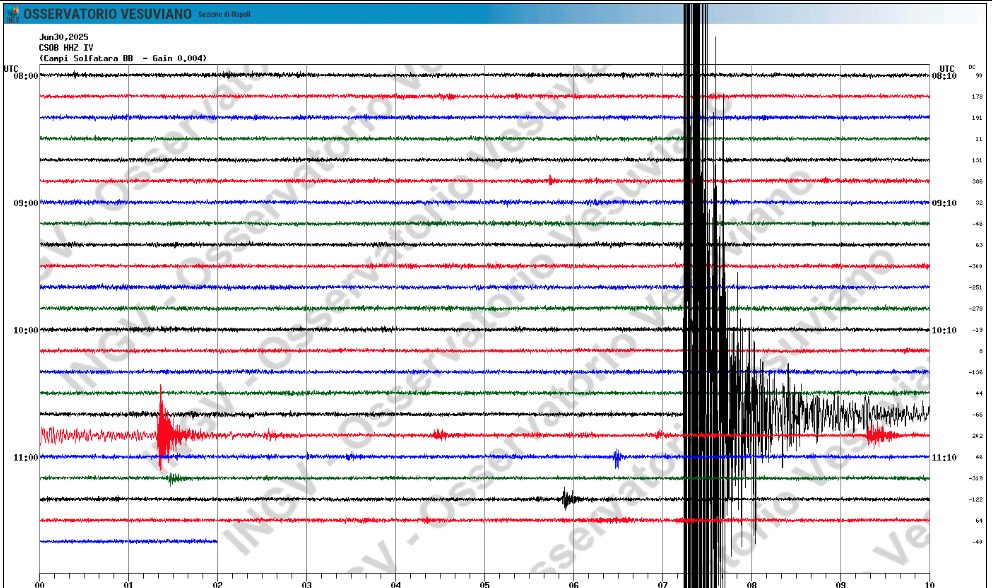Click the "02" minute axis label
The height and width of the screenshot is (588, 992).
(218, 584)
